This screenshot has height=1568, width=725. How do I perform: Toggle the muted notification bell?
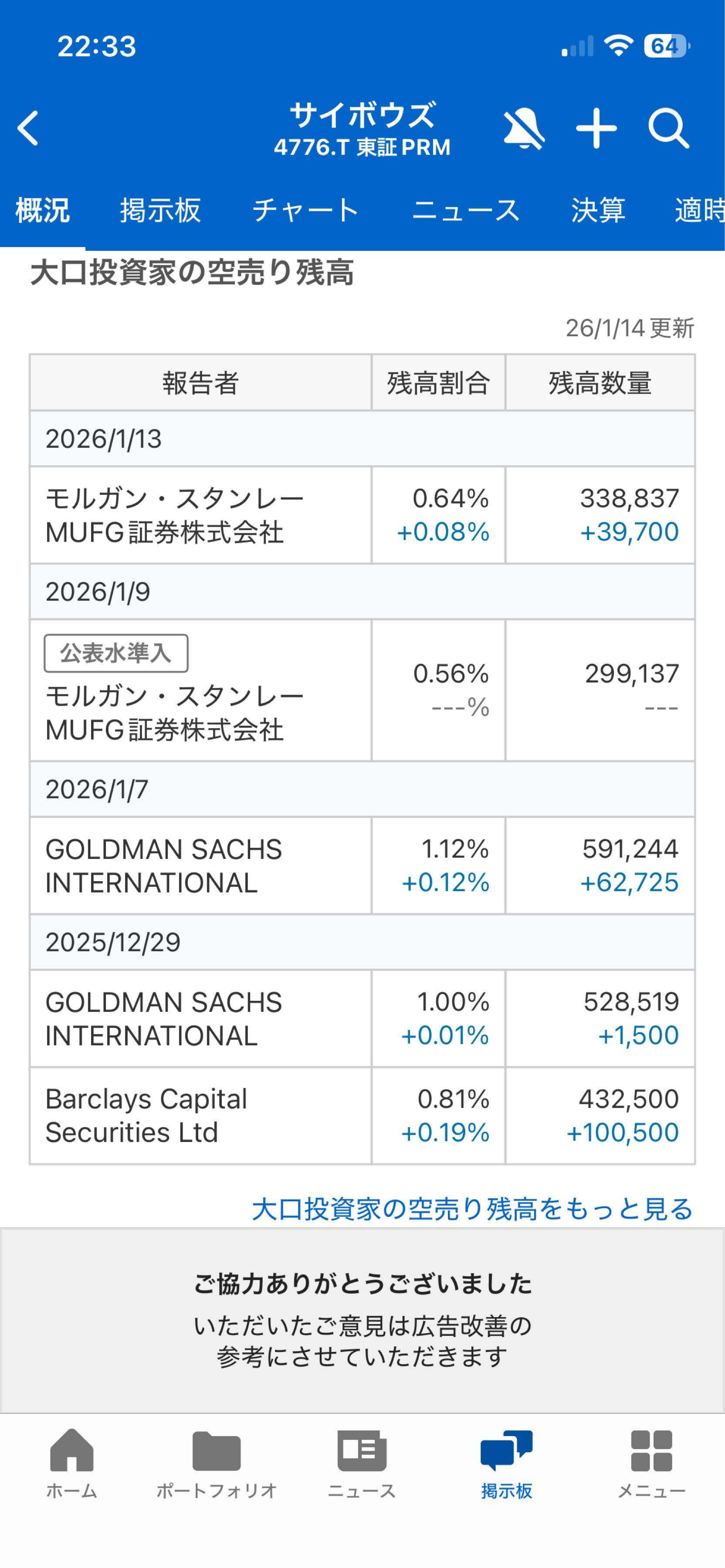(524, 128)
